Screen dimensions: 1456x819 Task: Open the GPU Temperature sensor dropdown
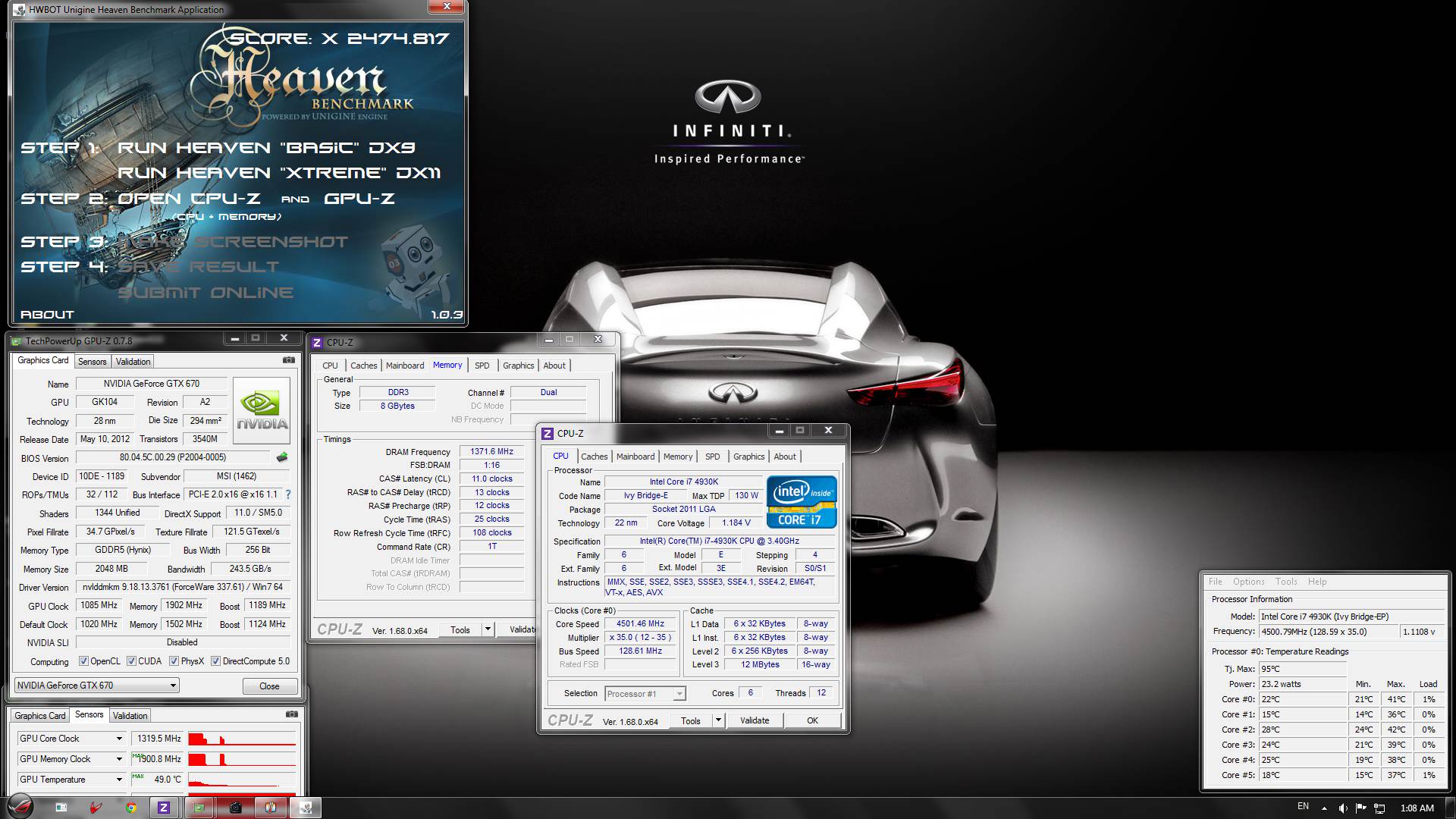pyautogui.click(x=119, y=780)
